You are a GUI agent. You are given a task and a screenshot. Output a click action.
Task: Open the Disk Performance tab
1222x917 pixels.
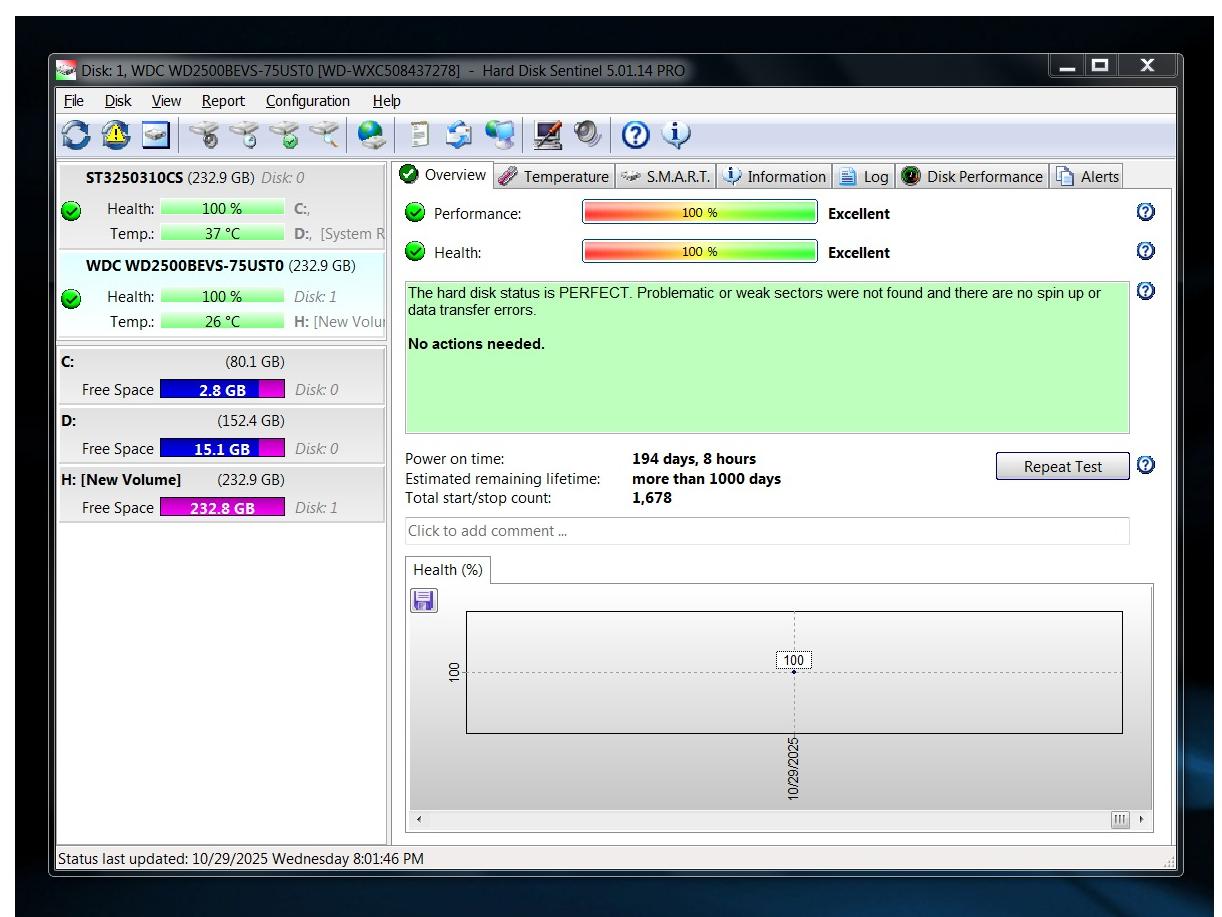coord(972,177)
